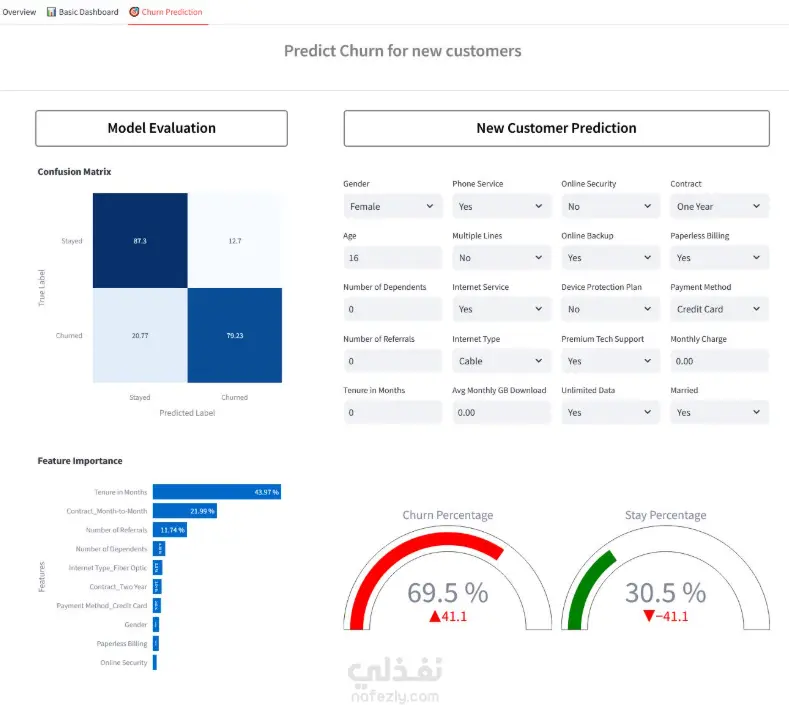Click the Online Security feature label
789x705 pixels.
[x=124, y=662]
